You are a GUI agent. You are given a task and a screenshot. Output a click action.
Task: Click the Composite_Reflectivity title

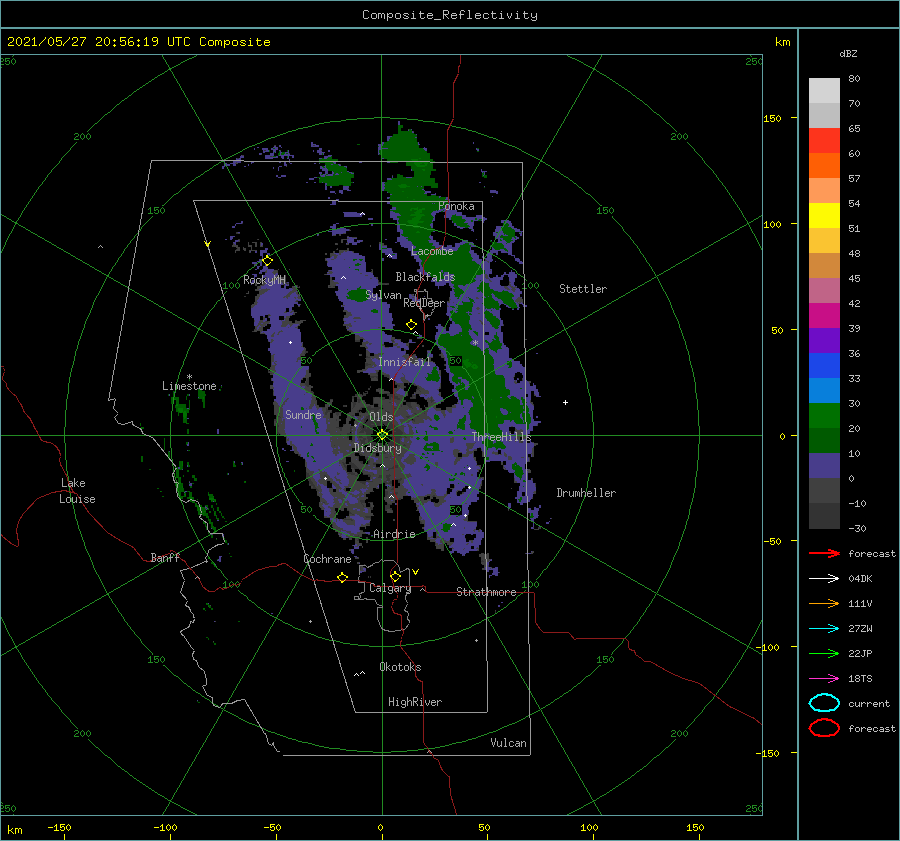point(450,15)
